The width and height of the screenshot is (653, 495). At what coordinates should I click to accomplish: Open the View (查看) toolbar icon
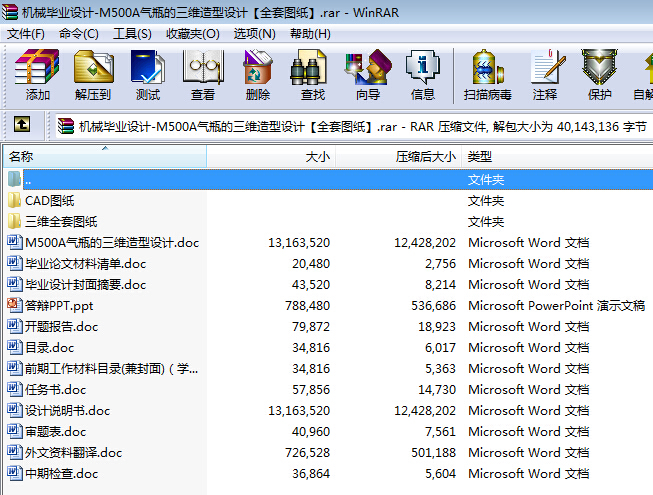tap(203, 67)
